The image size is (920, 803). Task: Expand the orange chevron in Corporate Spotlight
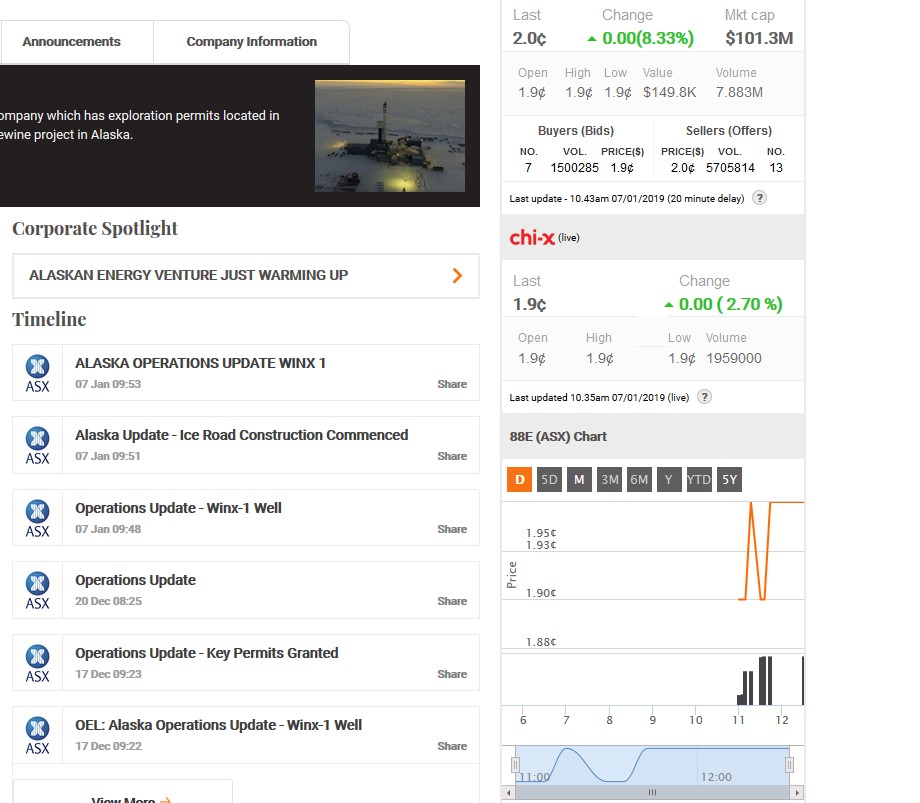click(457, 276)
